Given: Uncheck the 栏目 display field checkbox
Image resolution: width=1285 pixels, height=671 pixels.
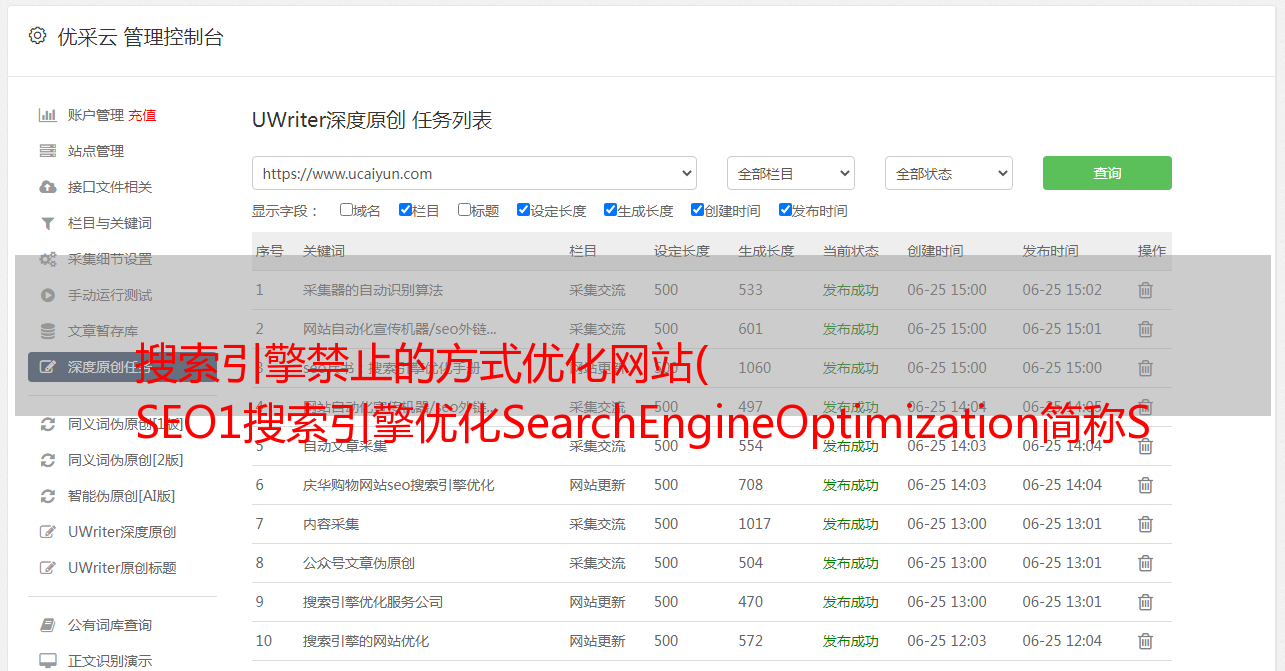Looking at the screenshot, I should 405,210.
